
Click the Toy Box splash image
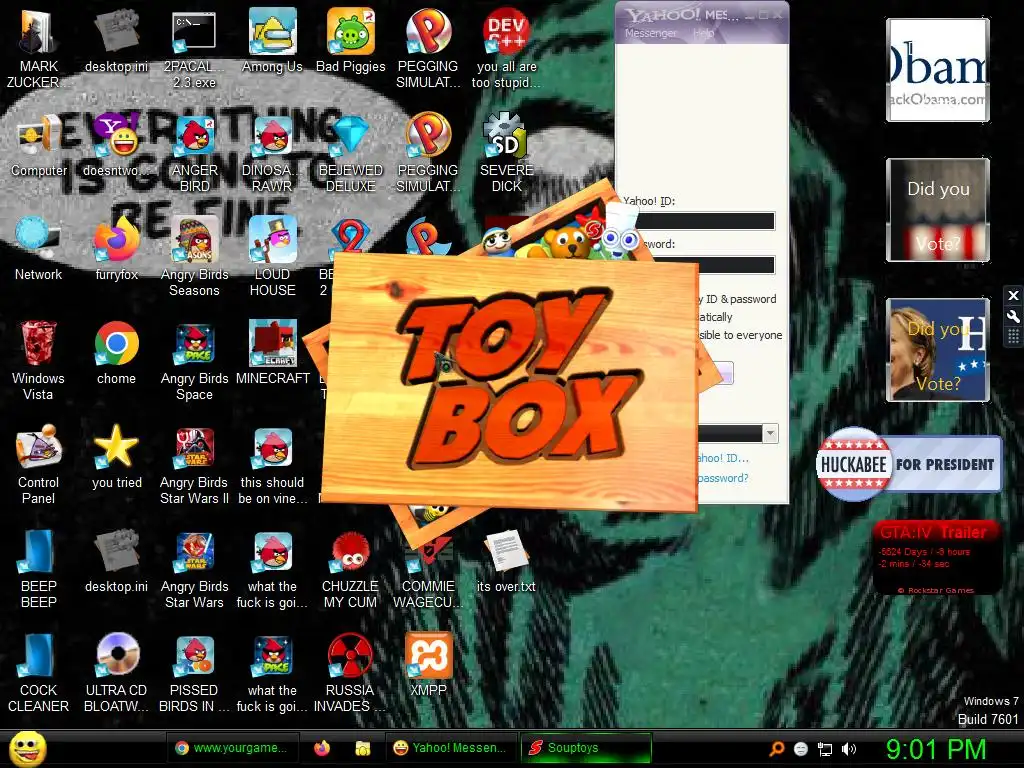[x=511, y=382]
